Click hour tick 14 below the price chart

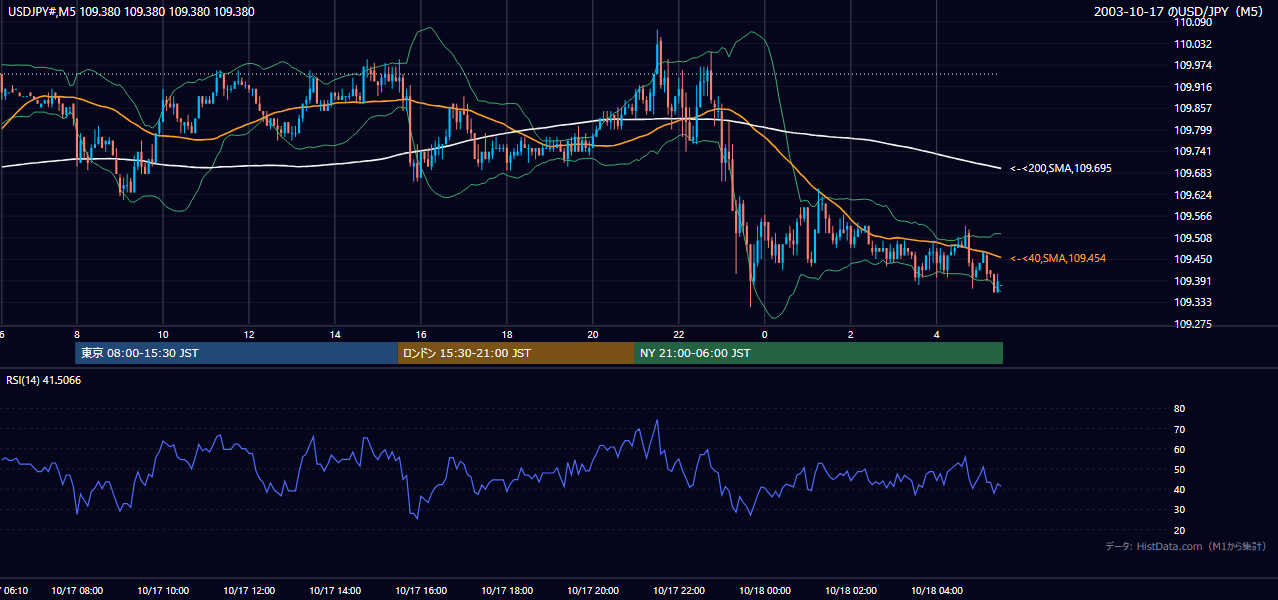[335, 334]
